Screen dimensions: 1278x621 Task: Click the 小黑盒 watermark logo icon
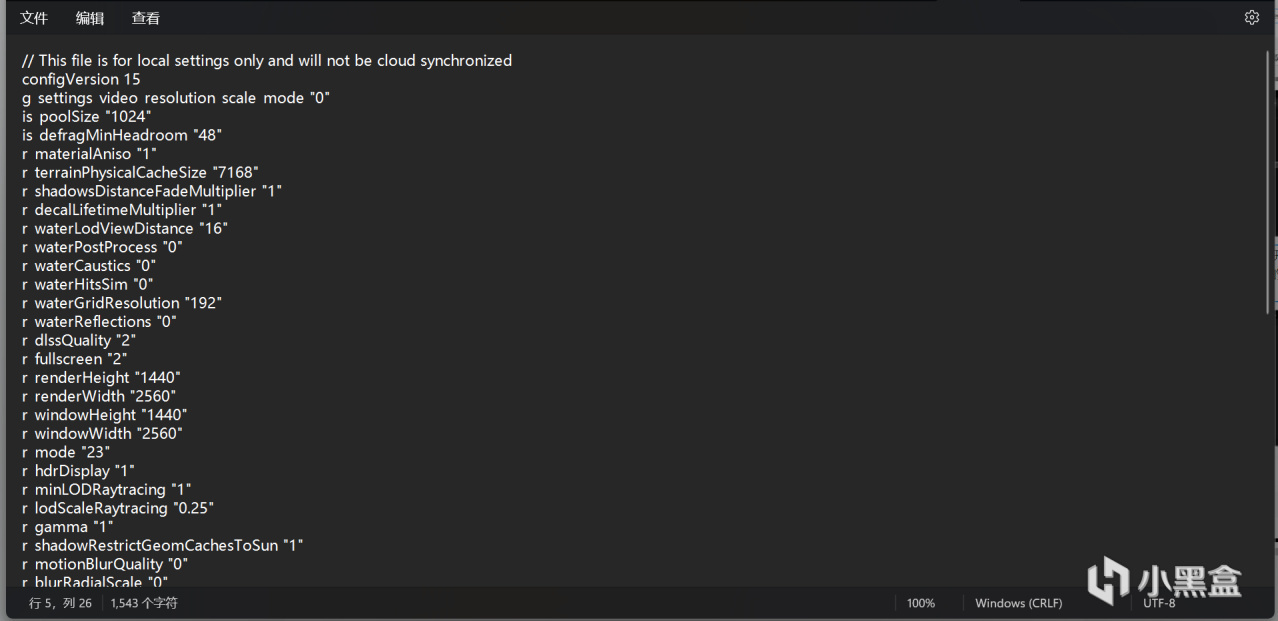(x=1109, y=580)
